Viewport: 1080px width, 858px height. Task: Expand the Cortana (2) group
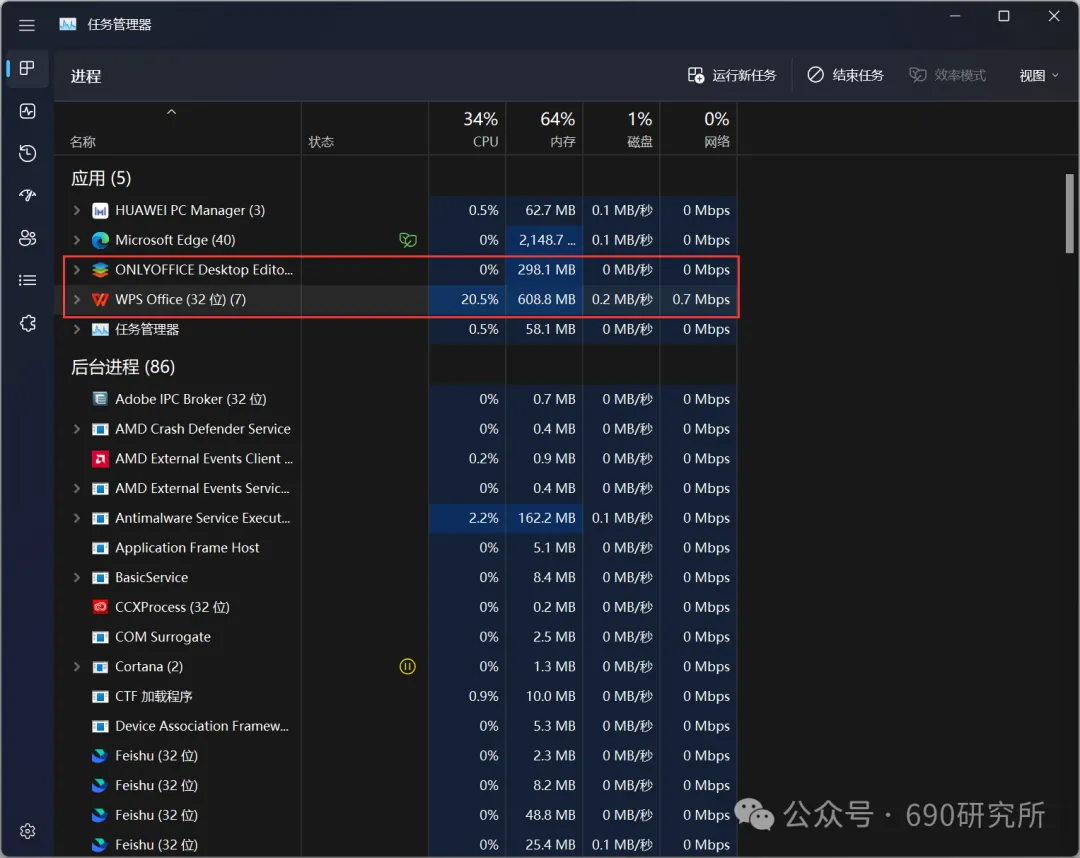(76, 667)
